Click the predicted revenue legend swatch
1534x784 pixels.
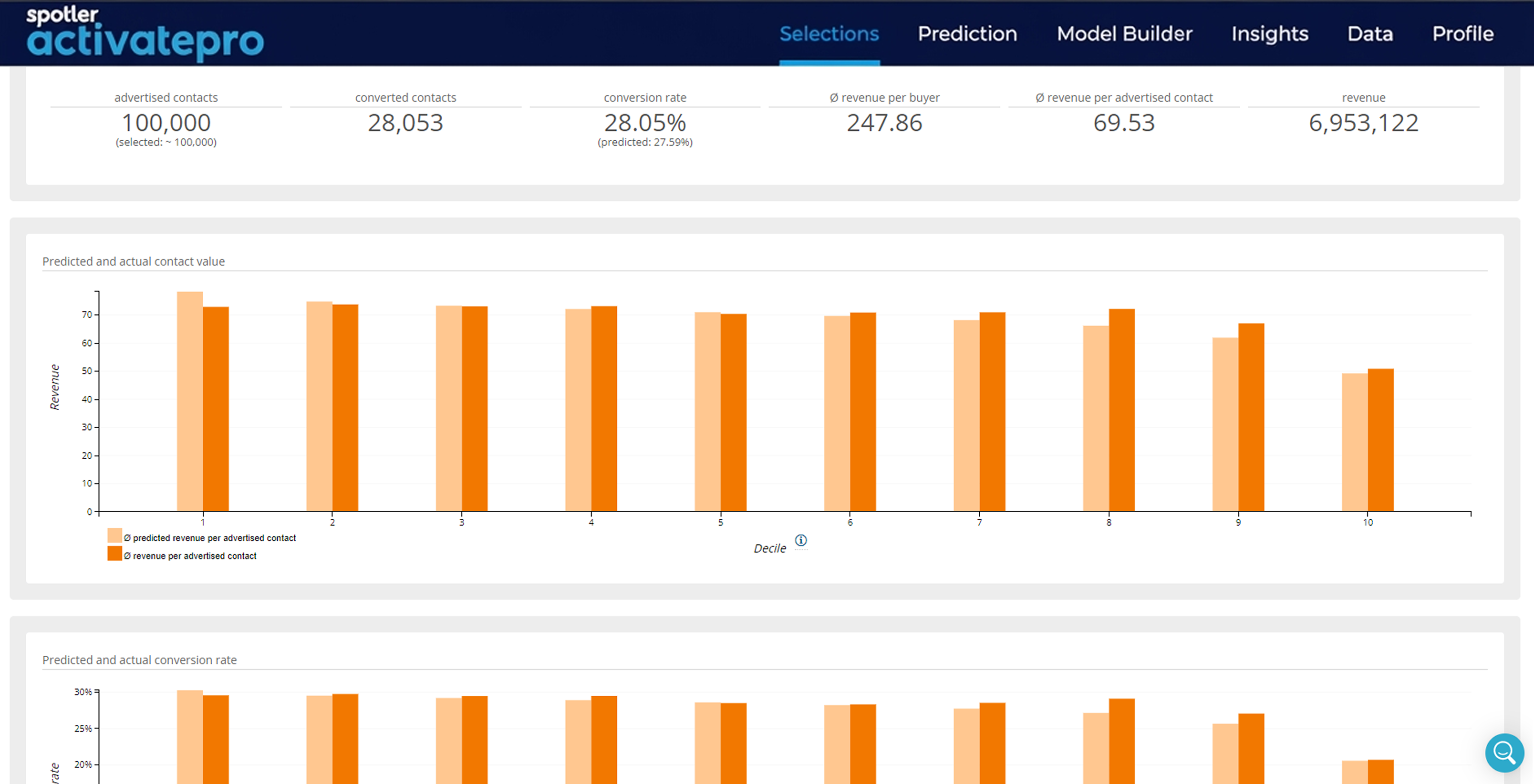(114, 535)
